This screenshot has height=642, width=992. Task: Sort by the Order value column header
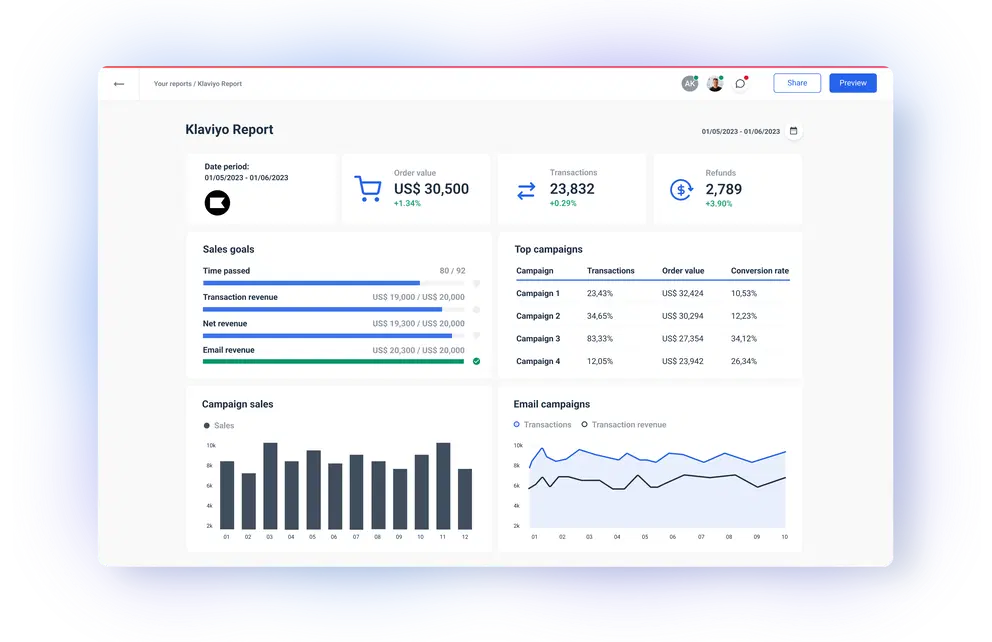click(x=683, y=271)
